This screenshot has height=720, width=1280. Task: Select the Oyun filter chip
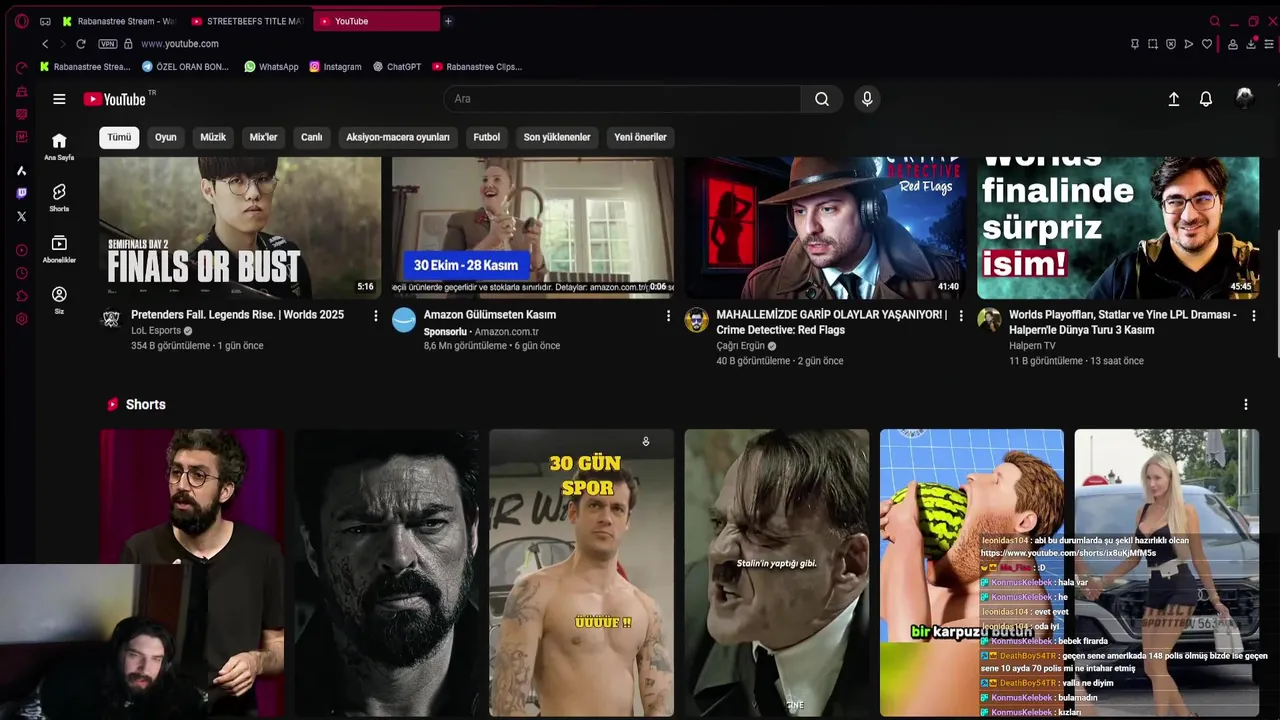166,137
